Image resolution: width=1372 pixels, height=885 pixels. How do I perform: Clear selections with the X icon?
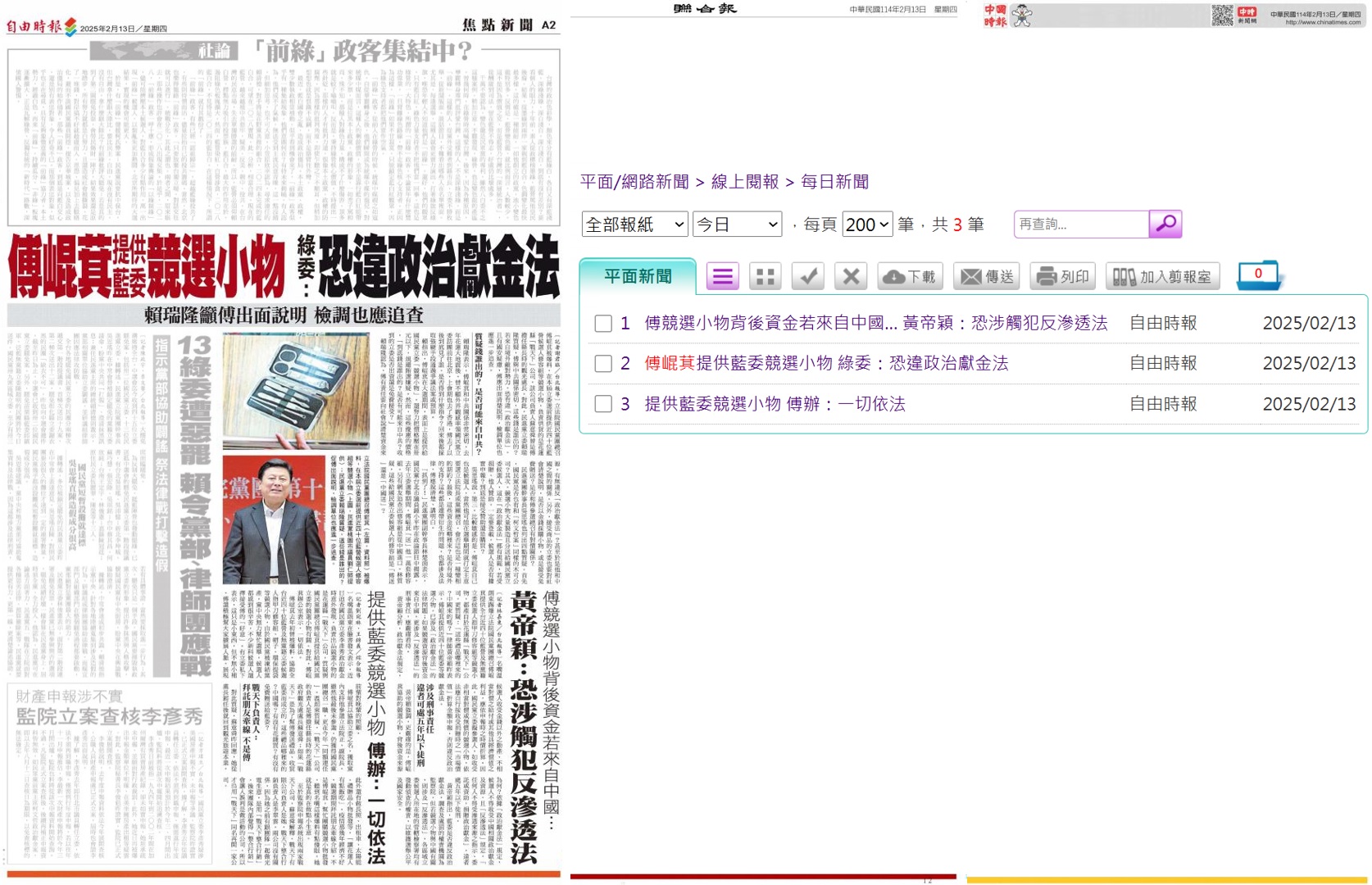pyautogui.click(x=851, y=277)
